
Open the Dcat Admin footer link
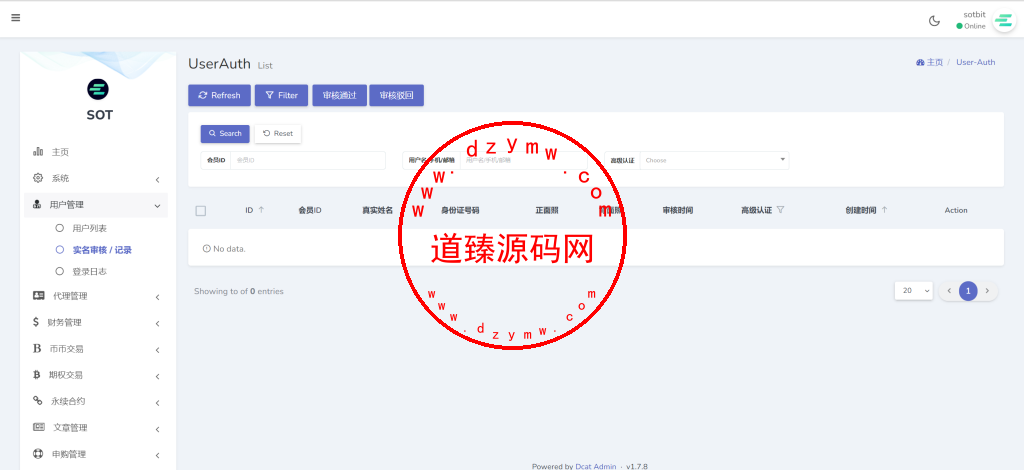coord(595,466)
